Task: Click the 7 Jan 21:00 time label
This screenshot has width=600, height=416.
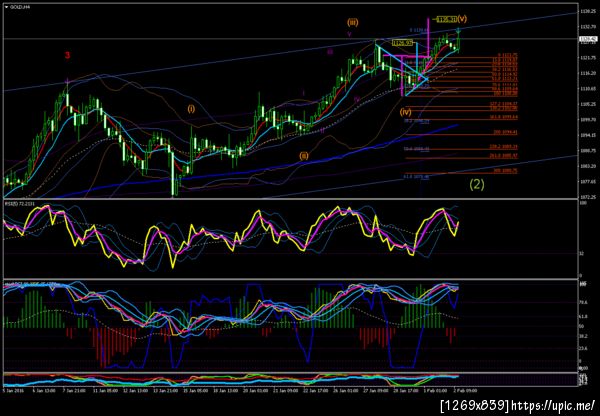Action: point(72,391)
